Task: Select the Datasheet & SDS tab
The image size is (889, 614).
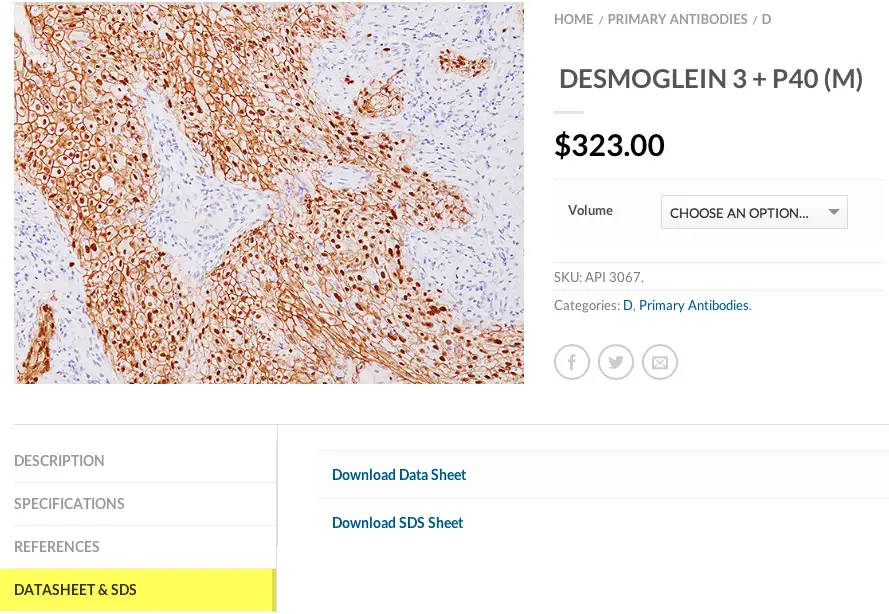Action: point(75,590)
